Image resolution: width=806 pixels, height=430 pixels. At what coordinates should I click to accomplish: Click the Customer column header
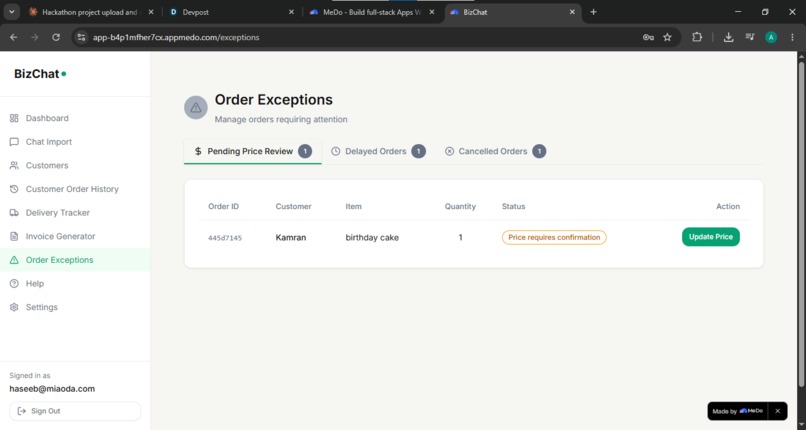294,207
